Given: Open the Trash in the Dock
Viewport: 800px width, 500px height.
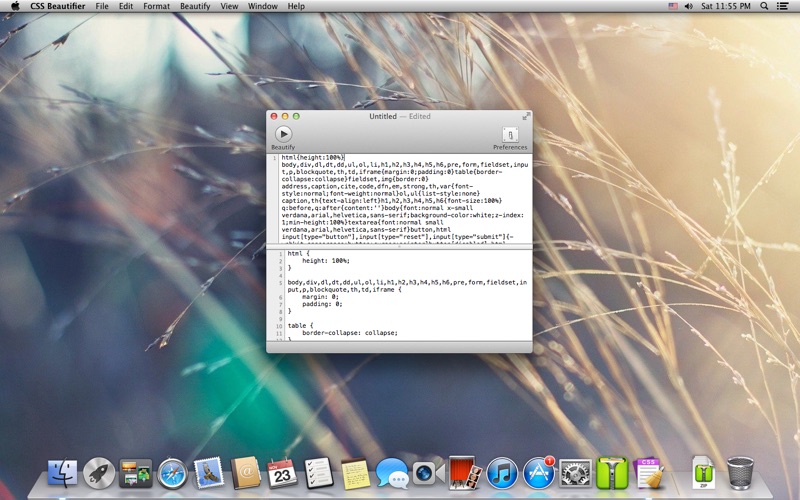Looking at the screenshot, I should pos(740,473).
